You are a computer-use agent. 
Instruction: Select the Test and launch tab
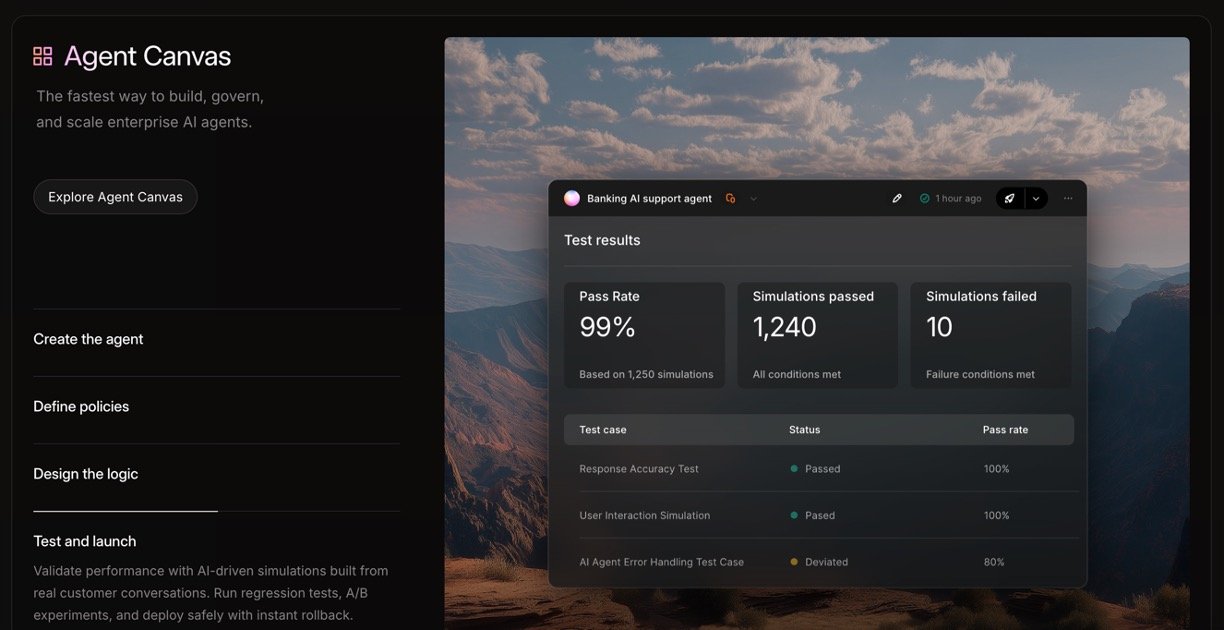pos(85,541)
